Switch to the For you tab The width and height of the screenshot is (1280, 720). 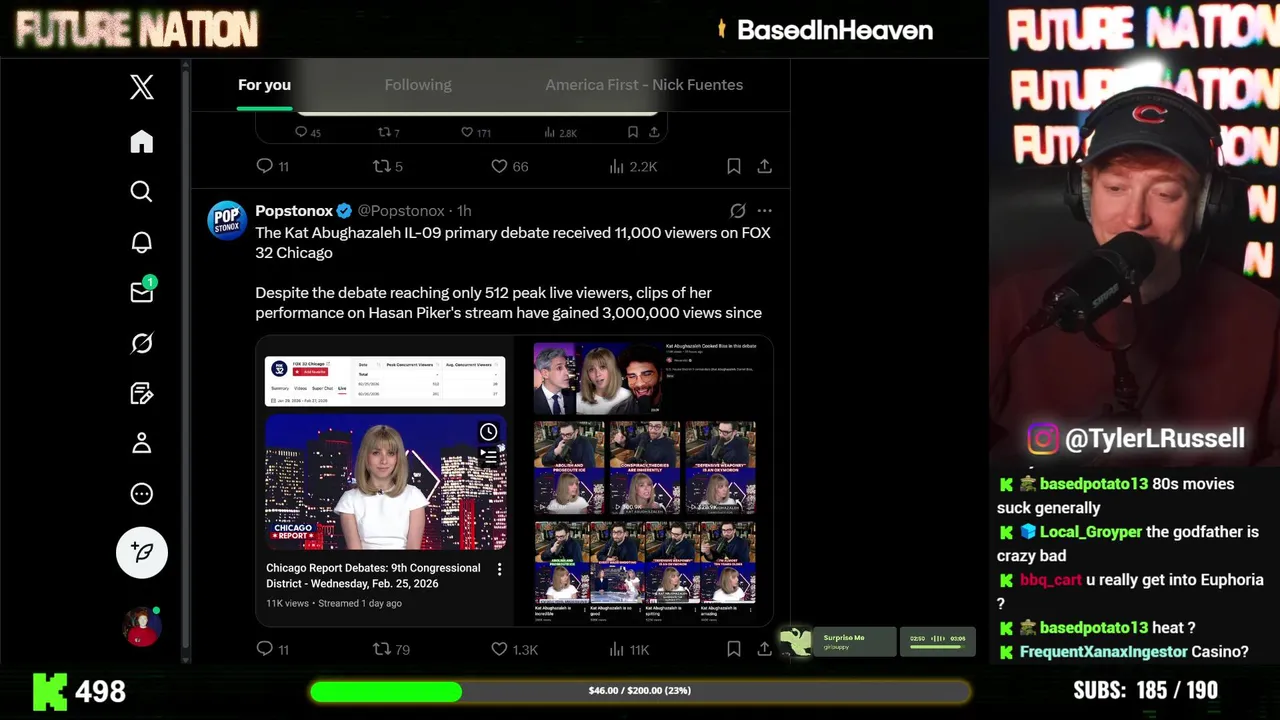point(264,85)
